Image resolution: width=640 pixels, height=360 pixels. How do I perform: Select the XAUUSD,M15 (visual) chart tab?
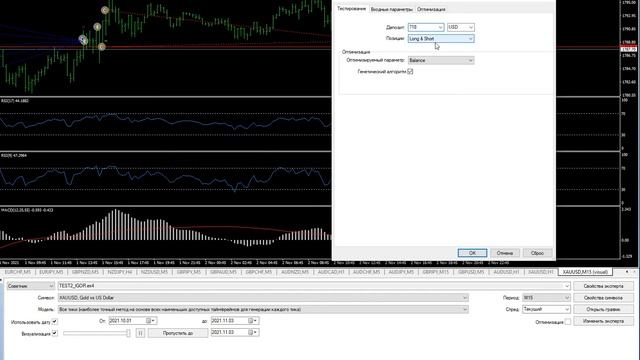(x=585, y=272)
